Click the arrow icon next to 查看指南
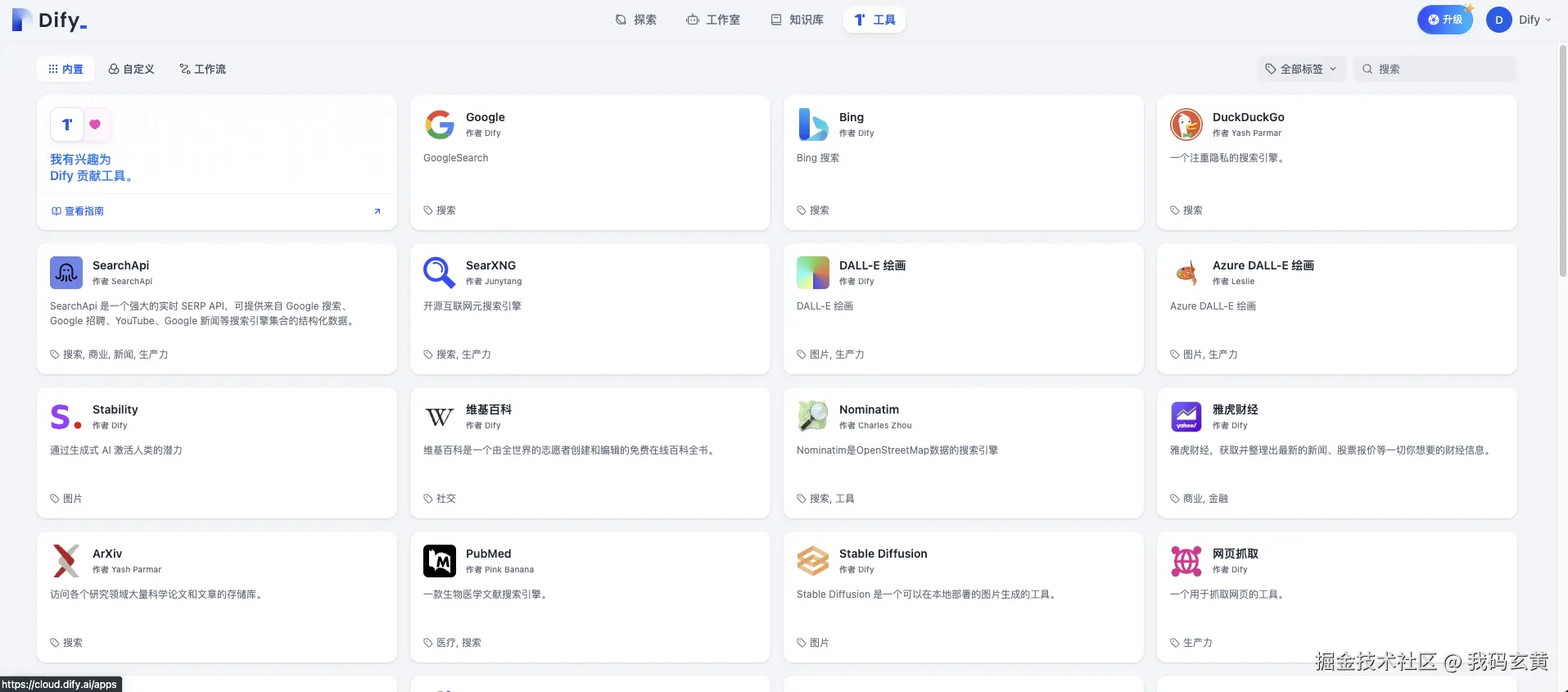The width and height of the screenshot is (1568, 692). [377, 211]
